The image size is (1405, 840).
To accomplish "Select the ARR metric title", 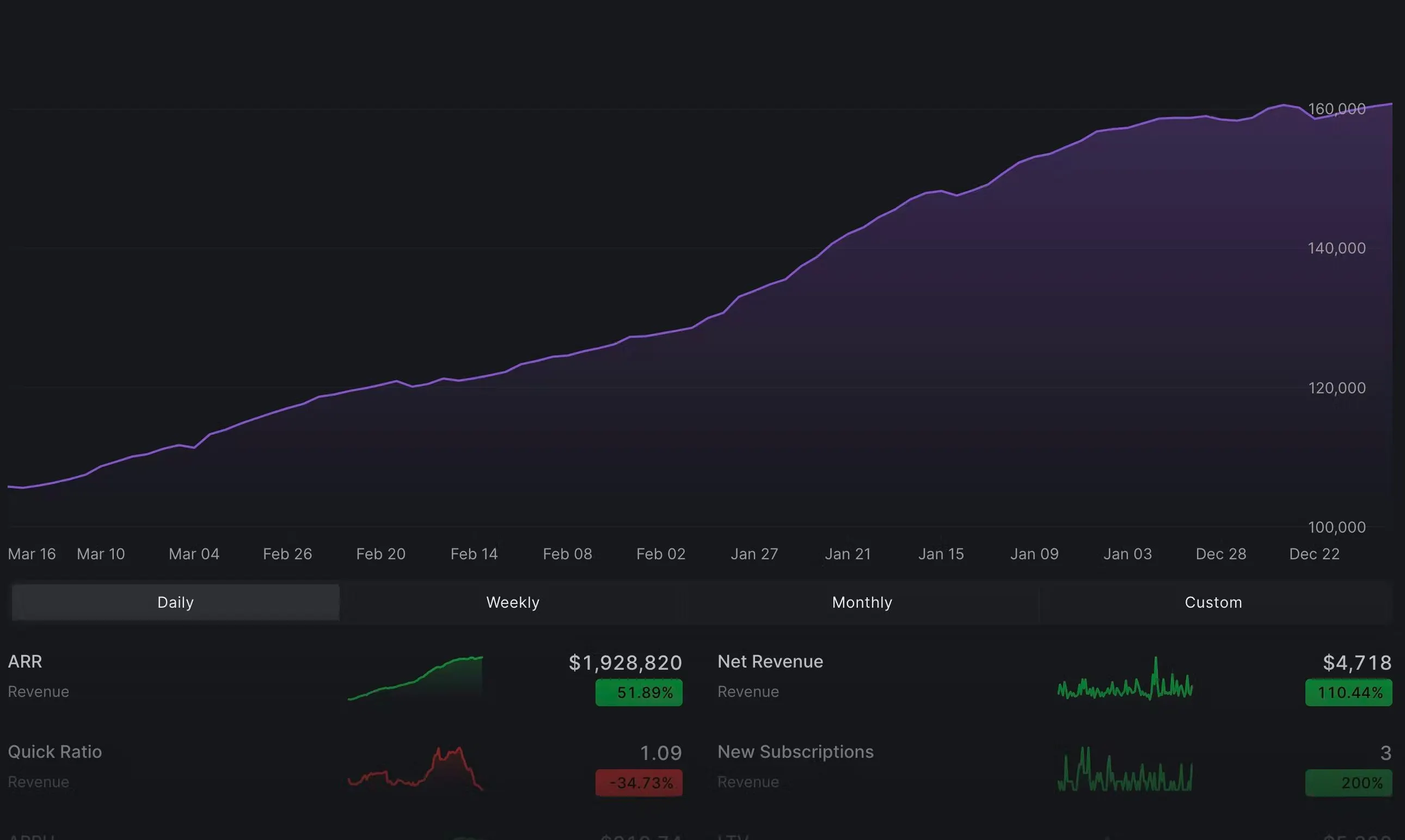I will click(x=25, y=662).
